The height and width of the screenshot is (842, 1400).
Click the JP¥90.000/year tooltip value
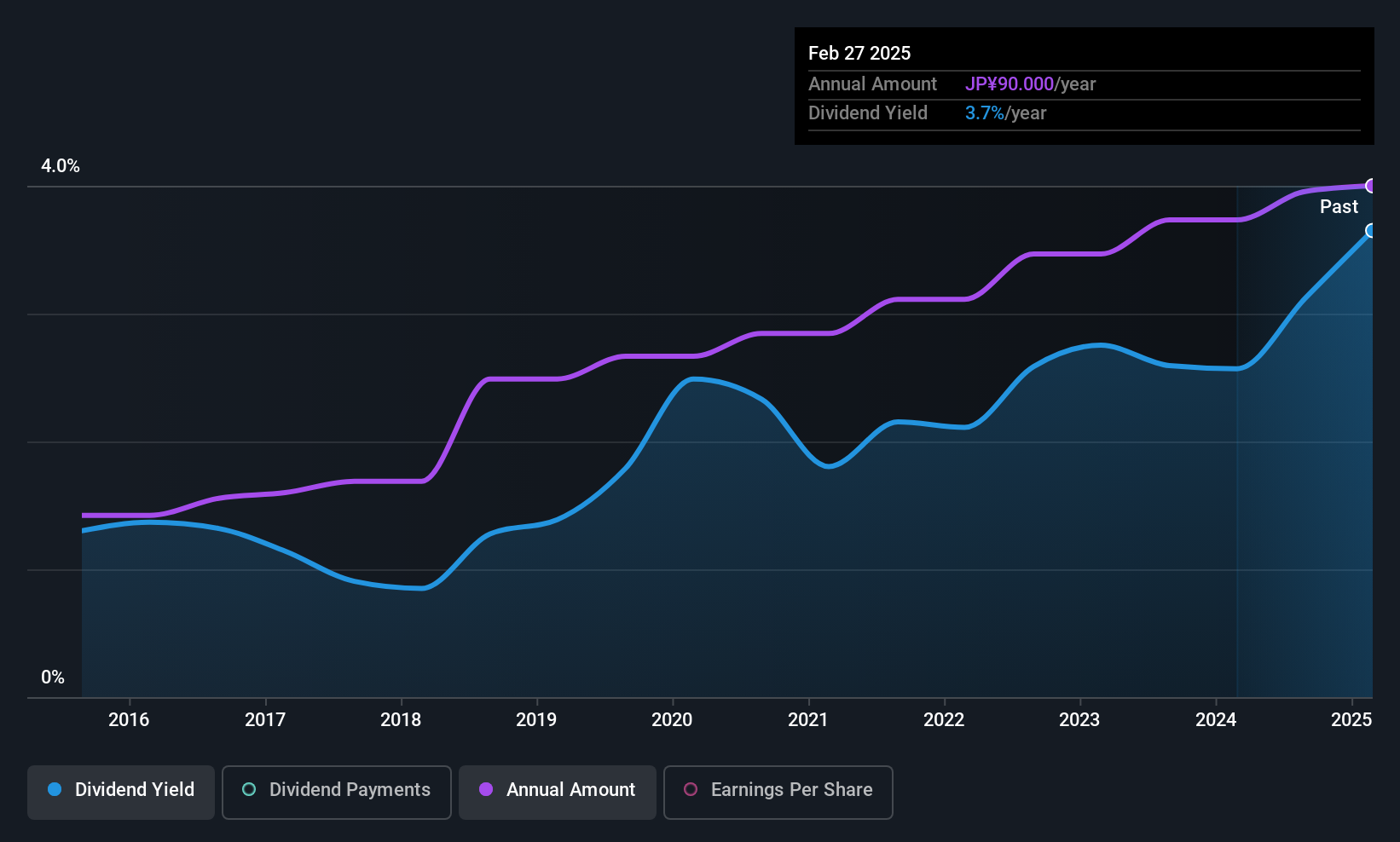(1030, 84)
